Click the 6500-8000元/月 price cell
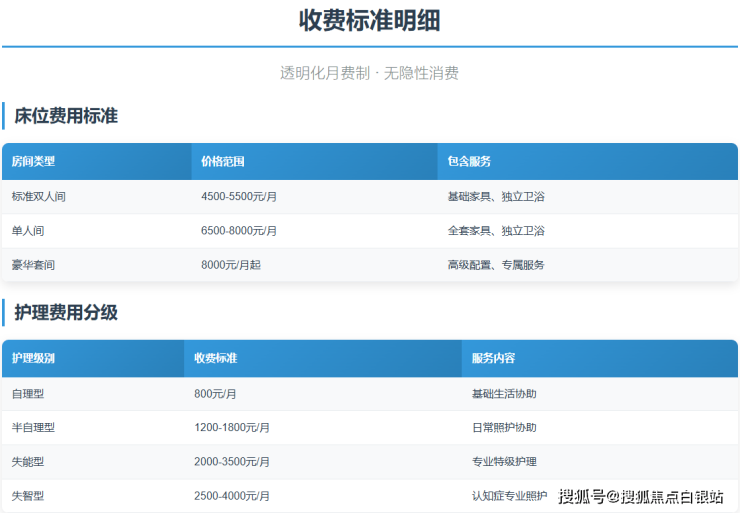The height and width of the screenshot is (513, 740). [239, 231]
